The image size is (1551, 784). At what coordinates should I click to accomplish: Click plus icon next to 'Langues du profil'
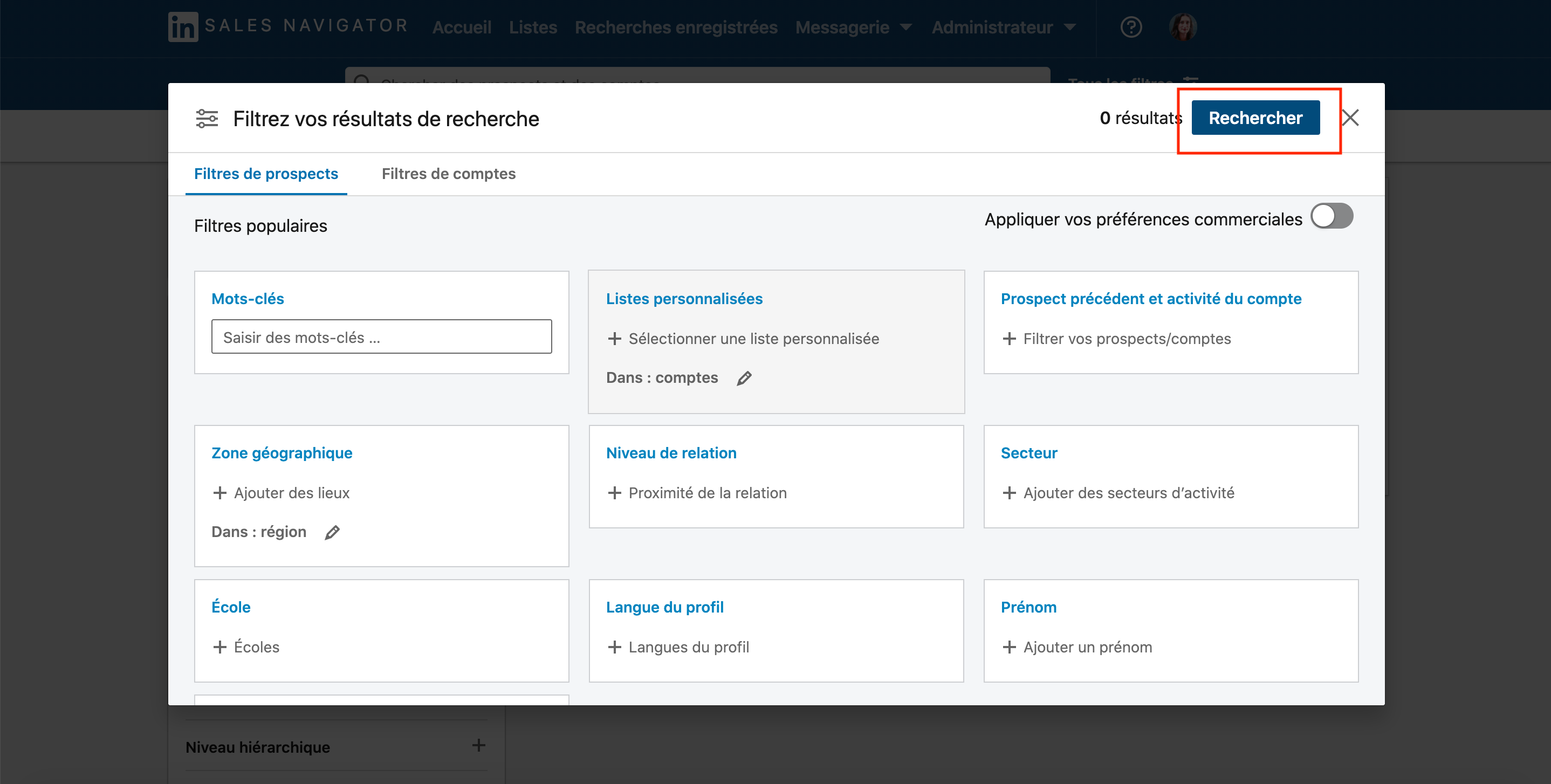[x=614, y=647]
